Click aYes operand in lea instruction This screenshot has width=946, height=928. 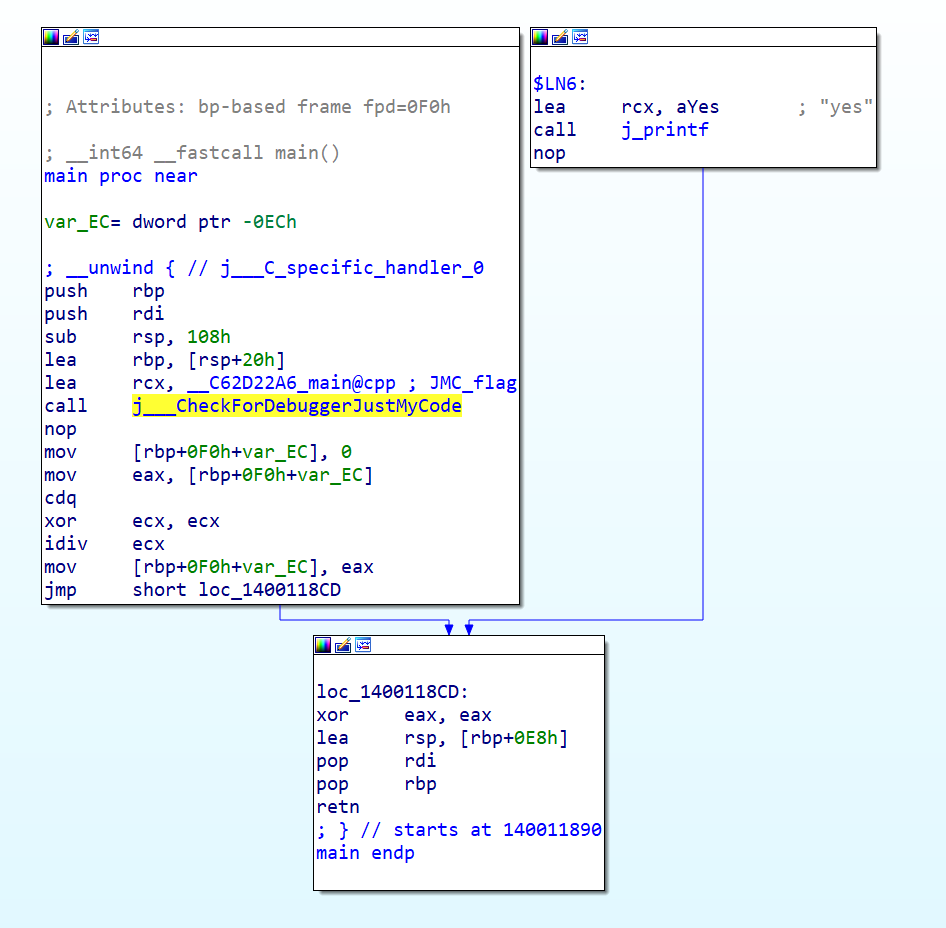pos(697,107)
